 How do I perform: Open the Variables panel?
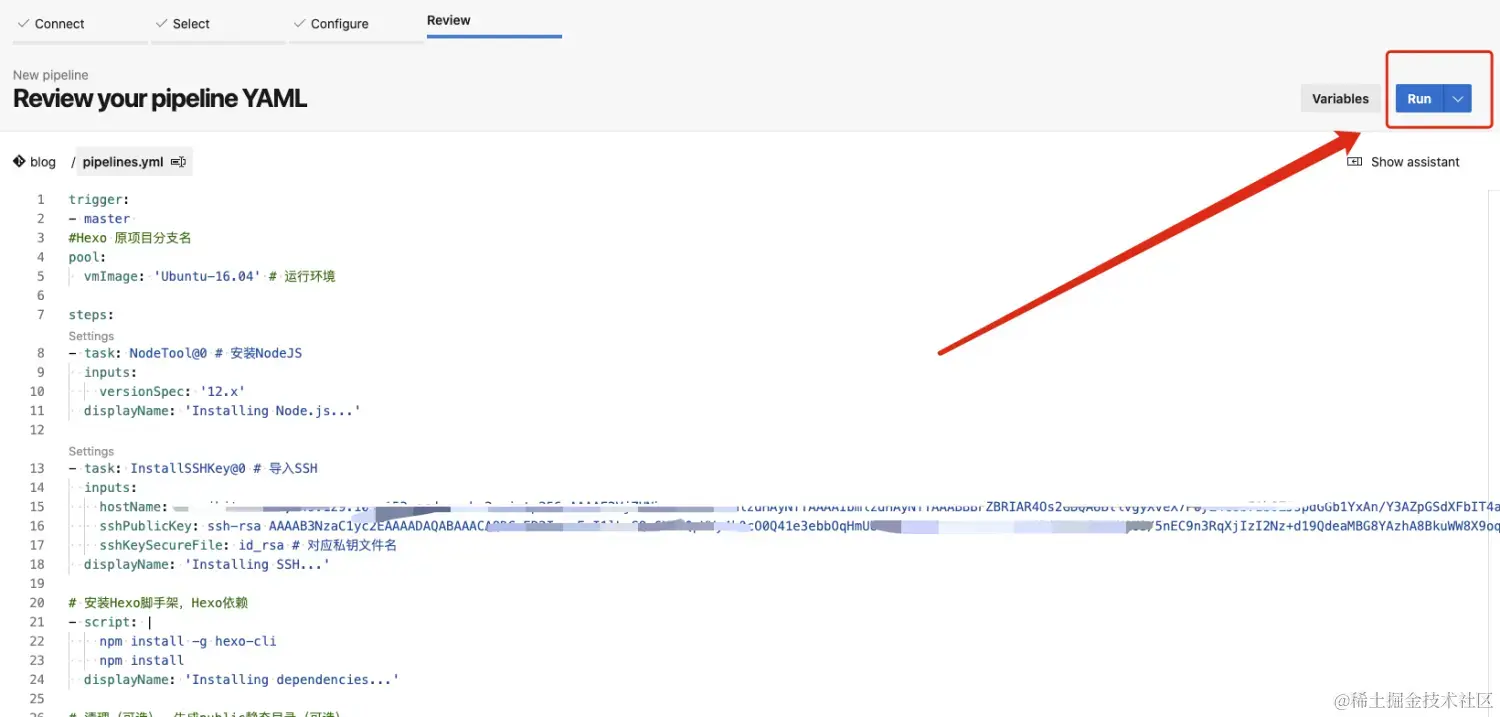(x=1340, y=98)
